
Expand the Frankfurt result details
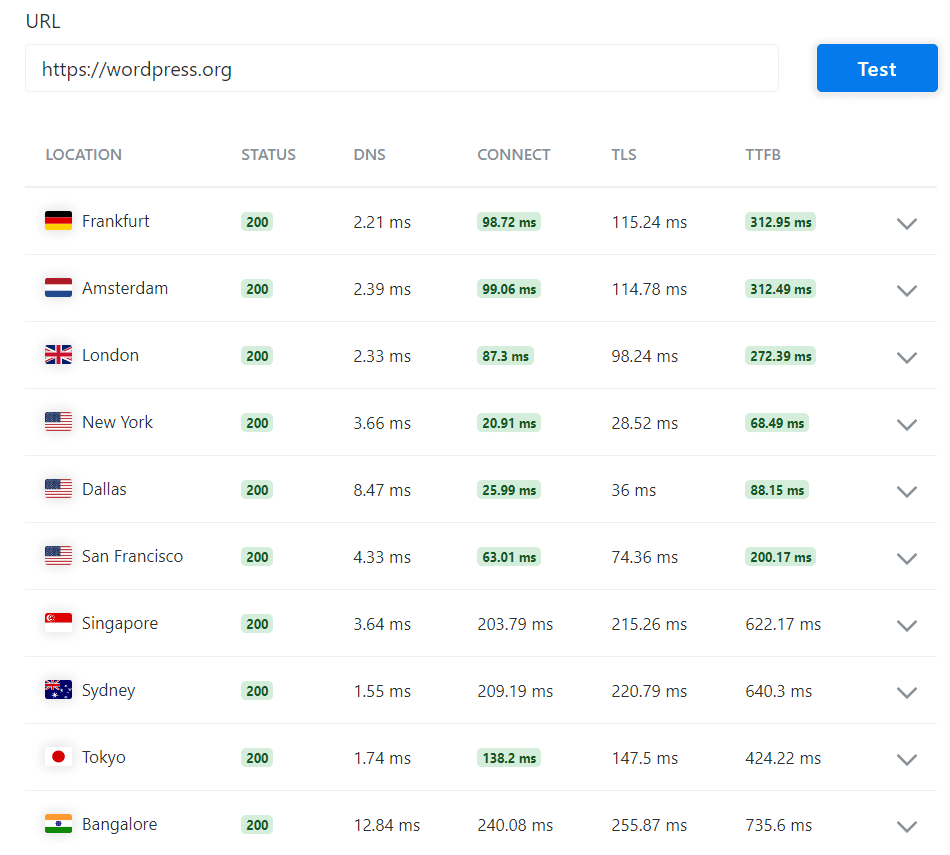click(906, 223)
